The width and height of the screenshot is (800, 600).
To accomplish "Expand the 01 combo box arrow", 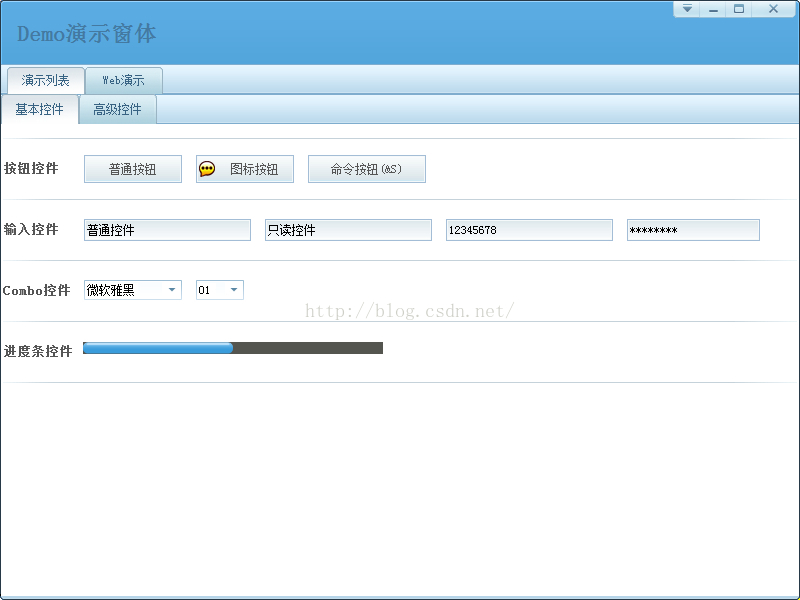I will 234,290.
